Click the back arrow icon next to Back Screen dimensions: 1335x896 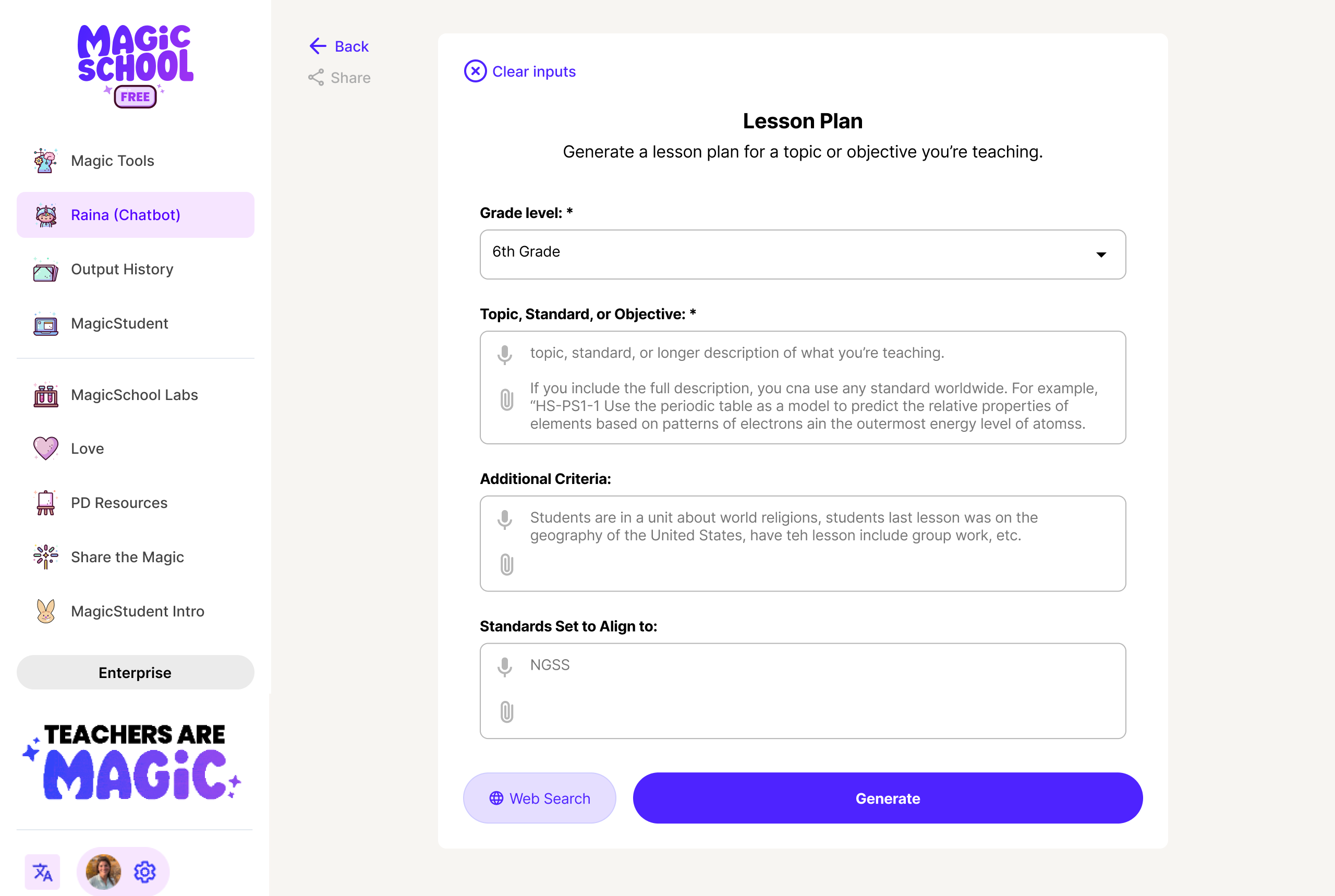click(x=318, y=46)
